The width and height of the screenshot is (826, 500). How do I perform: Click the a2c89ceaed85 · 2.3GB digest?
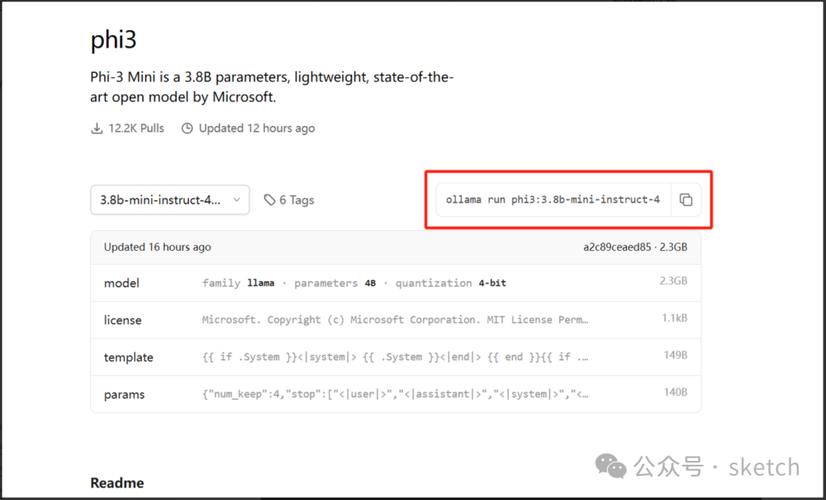click(x=635, y=247)
